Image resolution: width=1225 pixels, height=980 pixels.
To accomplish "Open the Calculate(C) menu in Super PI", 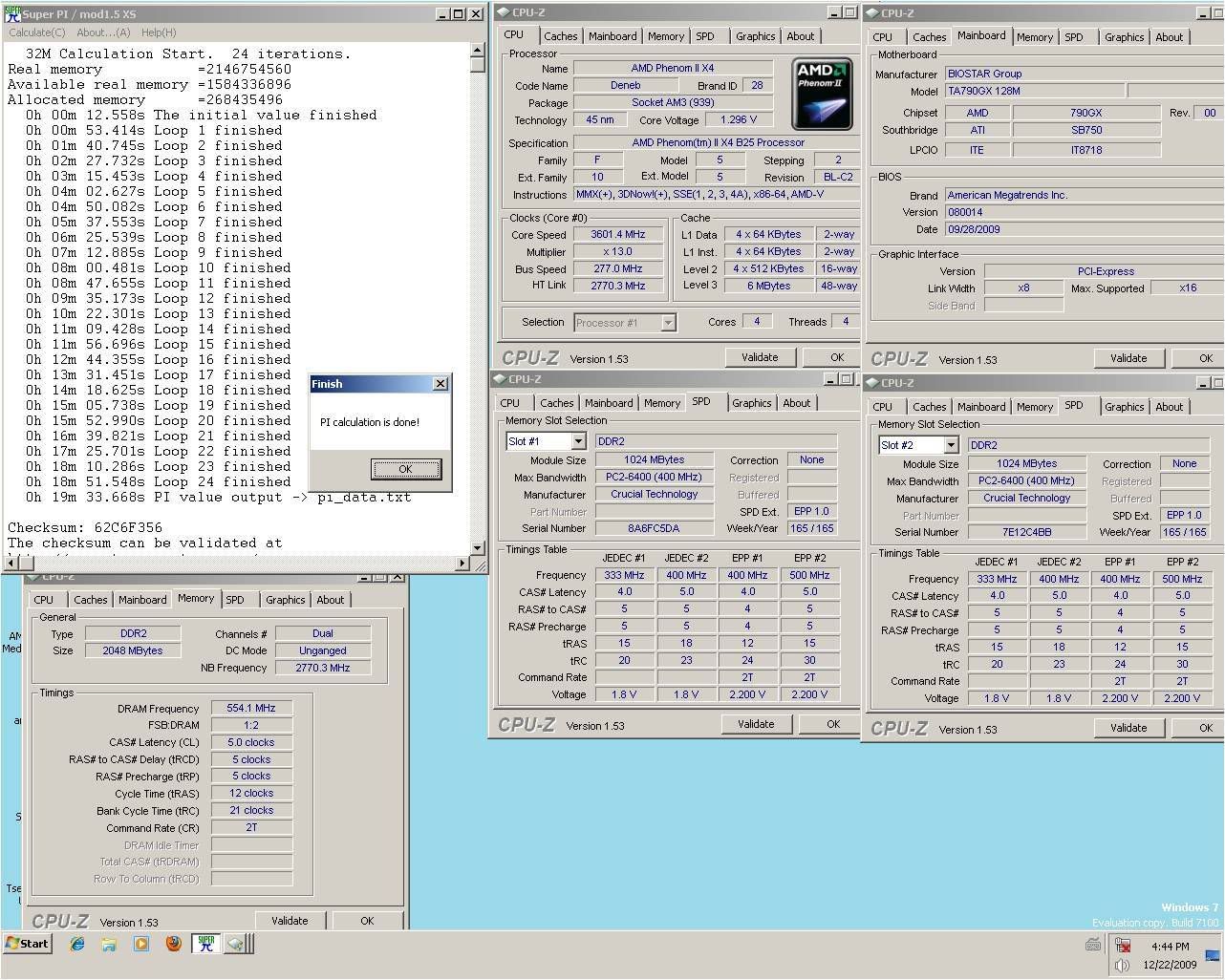I will 36,32.
